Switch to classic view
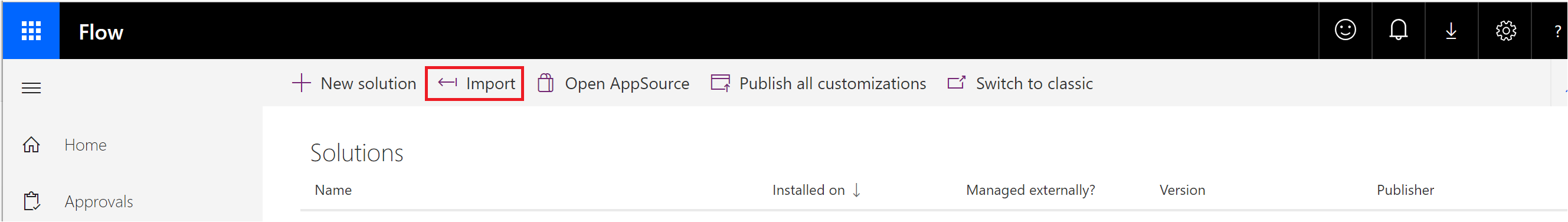 [x=1020, y=83]
